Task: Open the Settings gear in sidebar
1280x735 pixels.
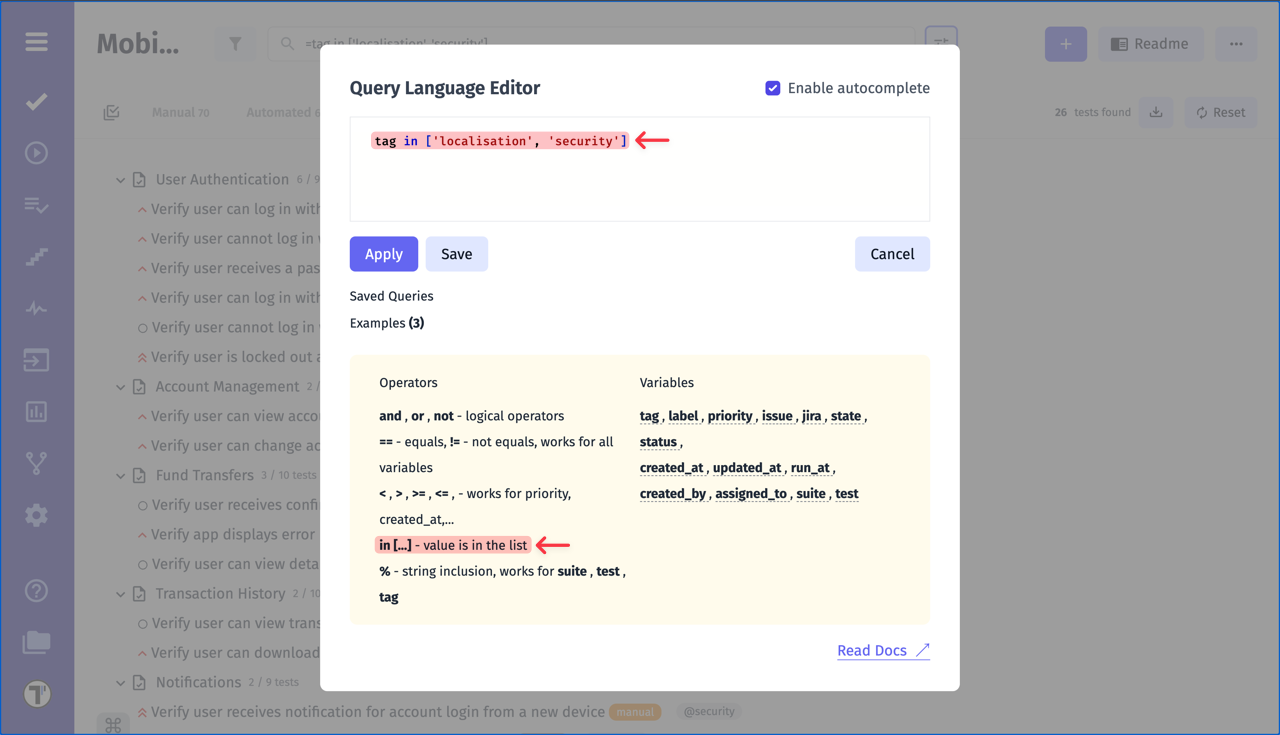Action: pos(37,515)
